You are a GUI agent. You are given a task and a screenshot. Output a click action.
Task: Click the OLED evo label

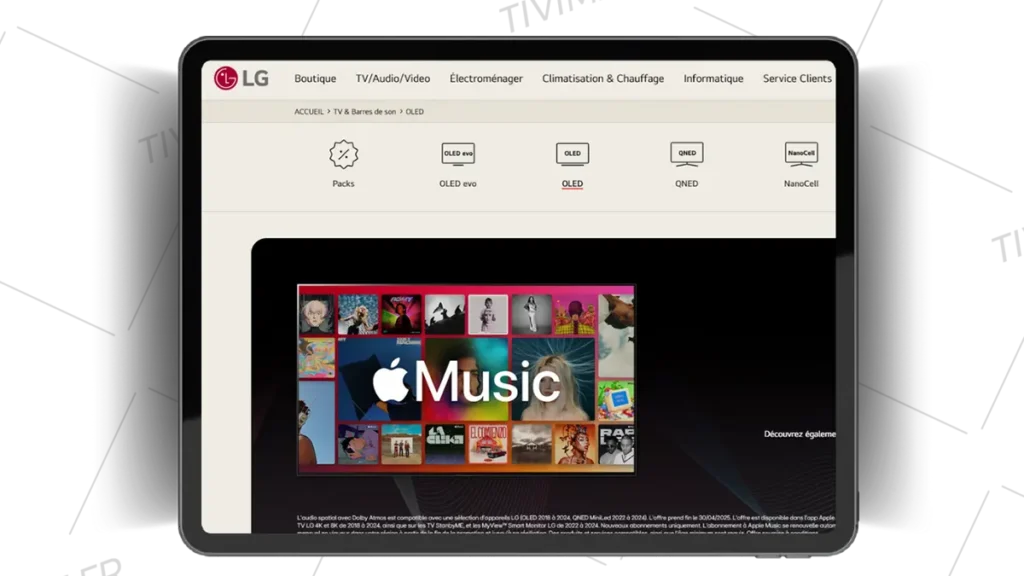(458, 184)
